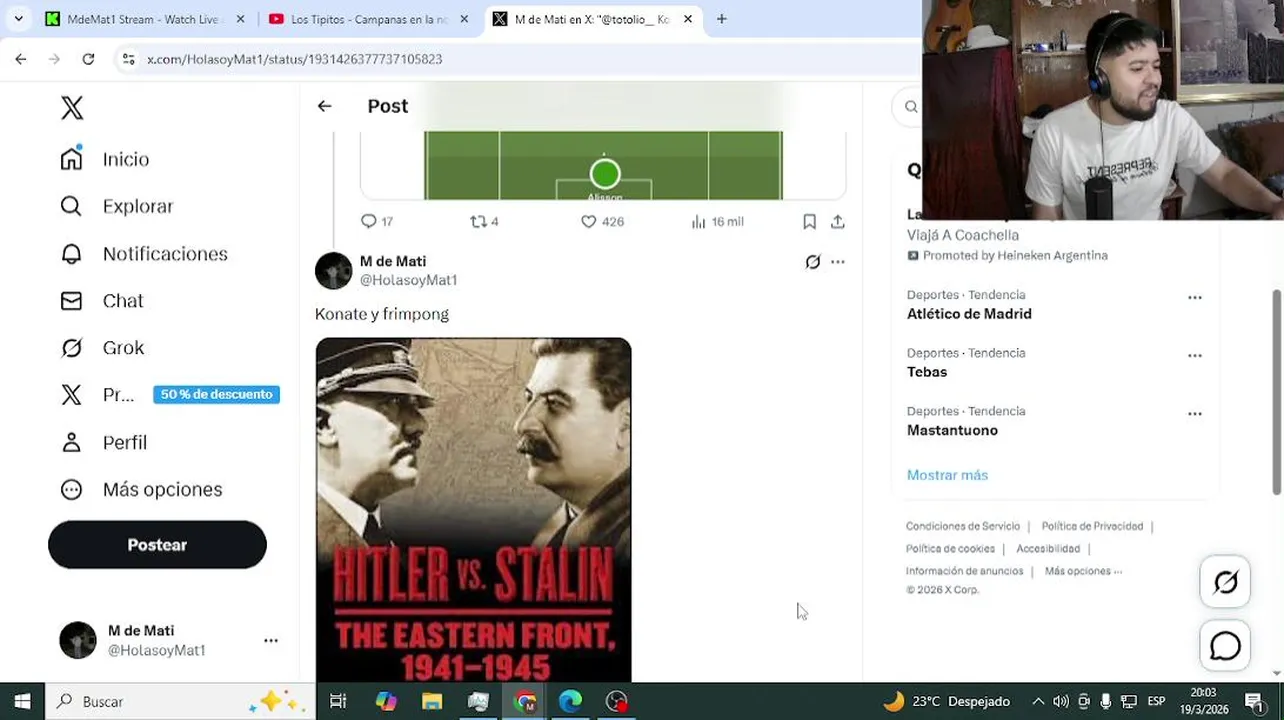Open the Windows Start menu

tap(22, 701)
